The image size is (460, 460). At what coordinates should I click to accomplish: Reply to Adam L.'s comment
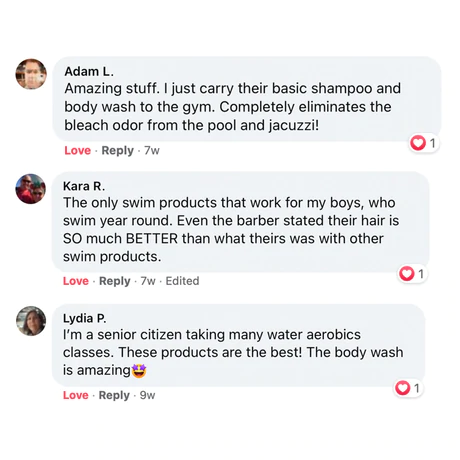coord(117,151)
